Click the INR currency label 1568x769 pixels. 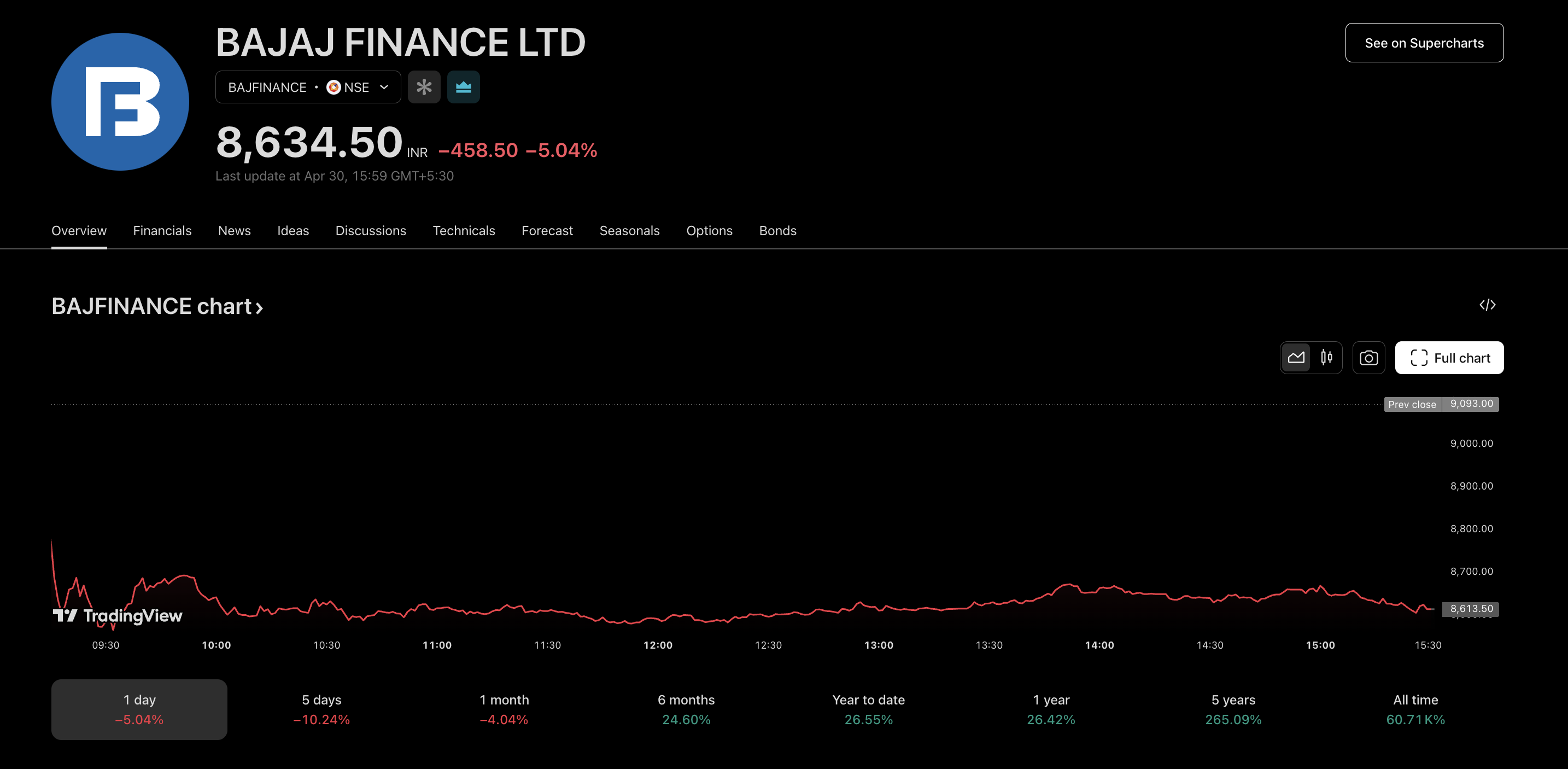[417, 152]
